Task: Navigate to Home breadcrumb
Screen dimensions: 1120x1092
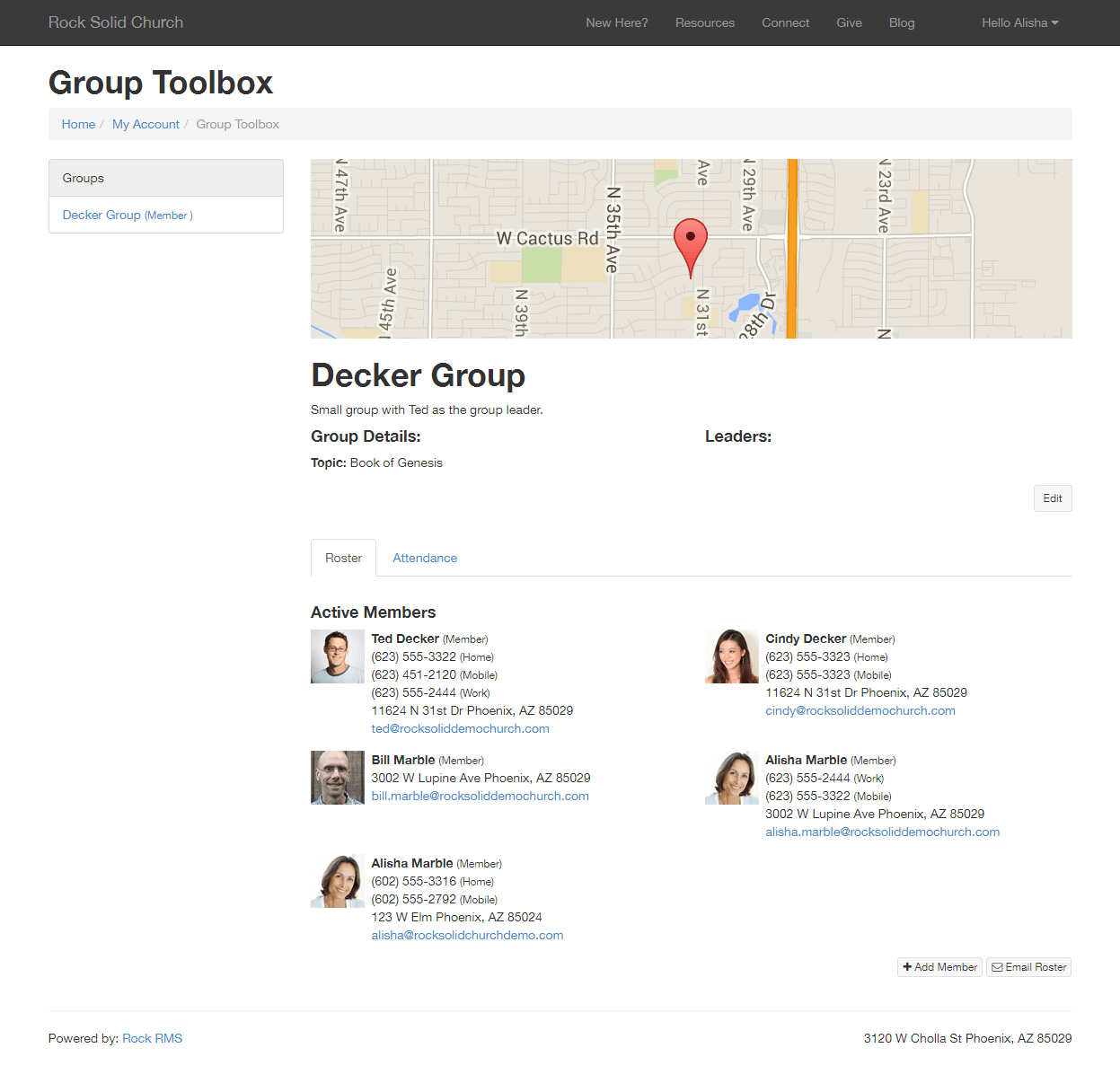Action: click(78, 124)
